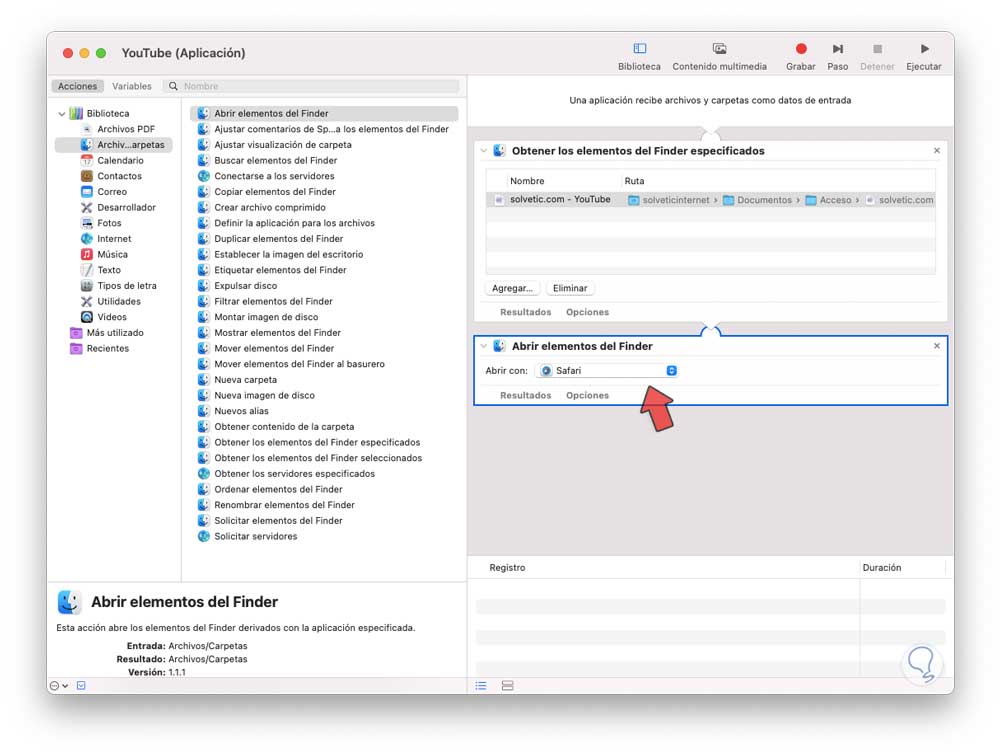This screenshot has width=1000, height=755.
Task: Click the Duración column header
Action: tap(882, 568)
